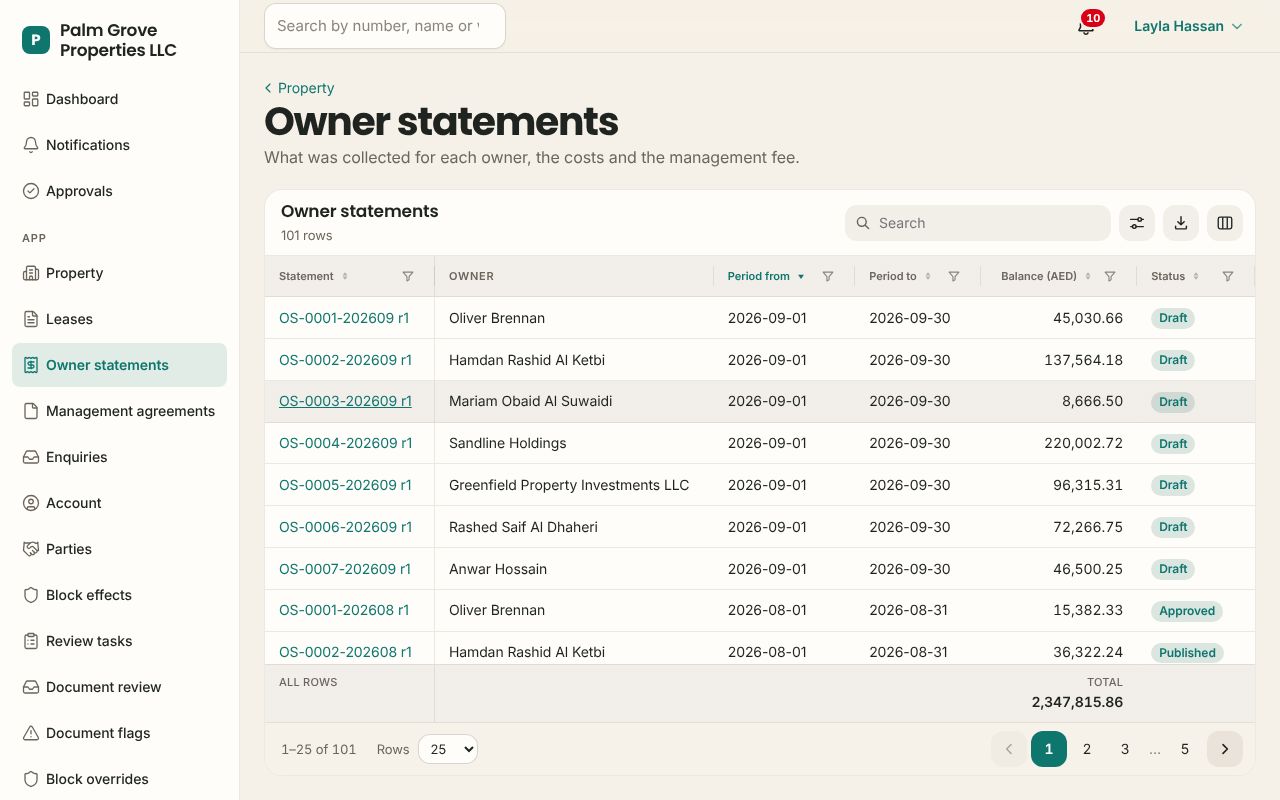Go to page 5

(x=1185, y=749)
